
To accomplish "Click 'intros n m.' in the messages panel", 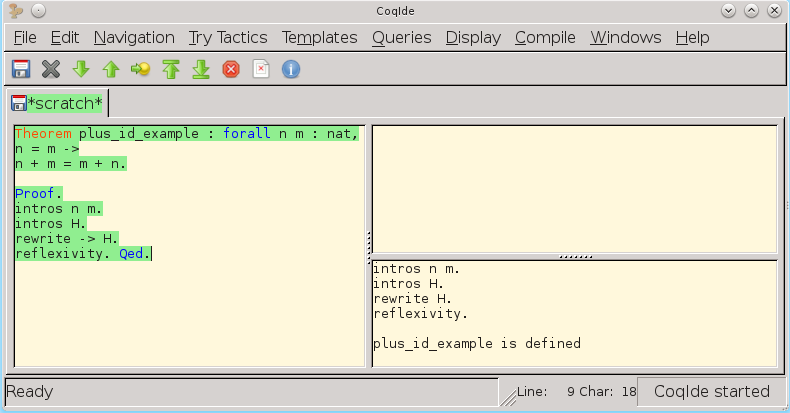I will [x=416, y=269].
